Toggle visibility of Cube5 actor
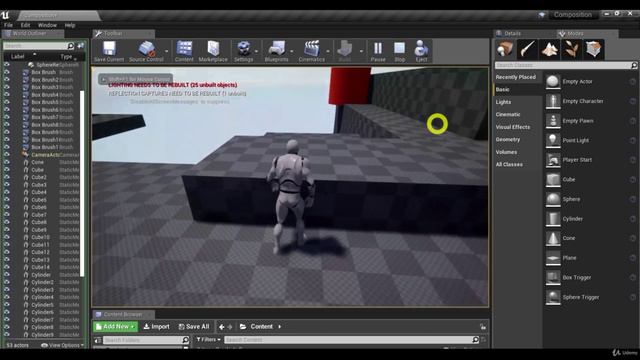Viewport: 640px width, 360px height. (7, 200)
